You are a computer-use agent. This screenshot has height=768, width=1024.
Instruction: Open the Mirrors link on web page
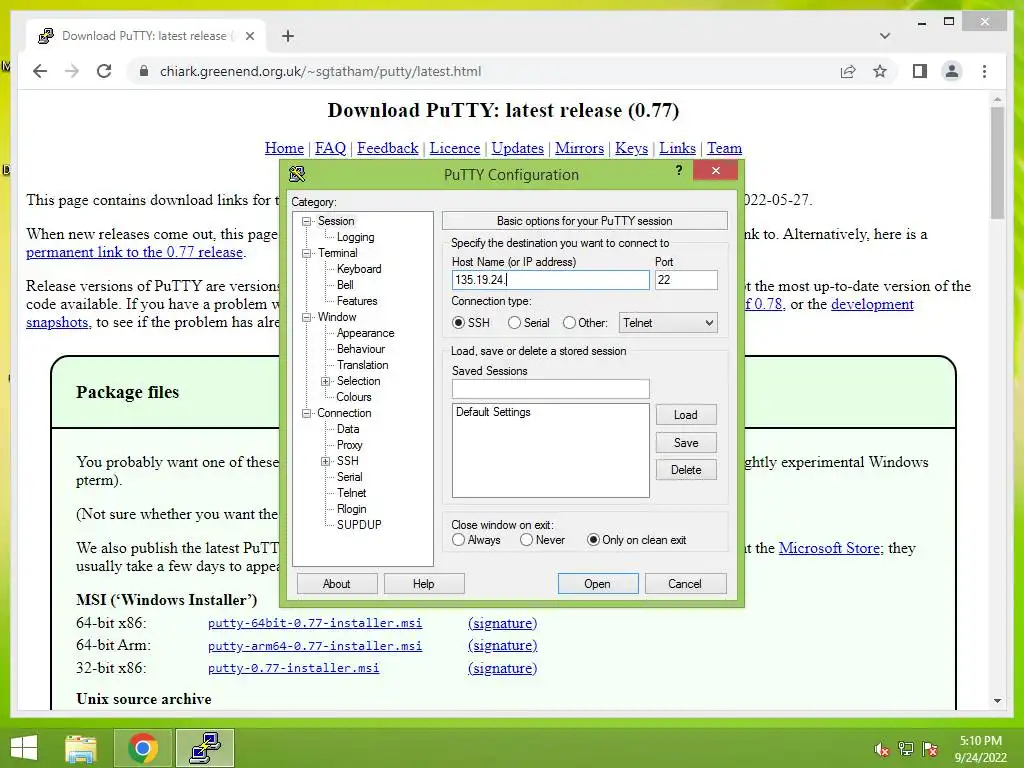coord(579,148)
